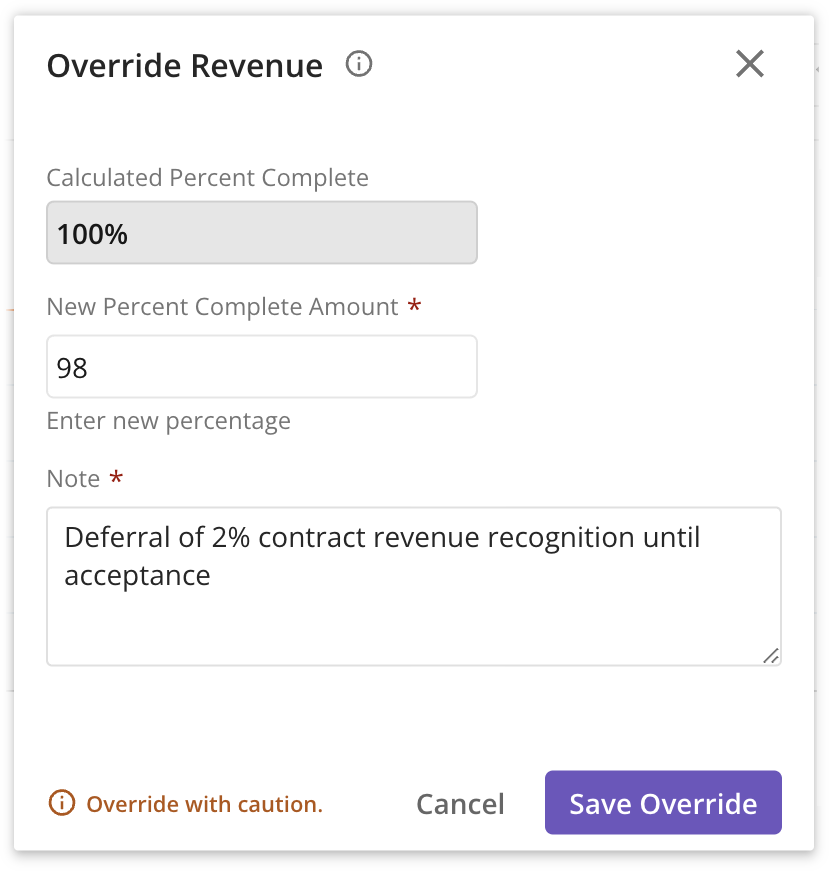Select the caution icon near Override with caution
This screenshot has width=829, height=871.
[62, 803]
